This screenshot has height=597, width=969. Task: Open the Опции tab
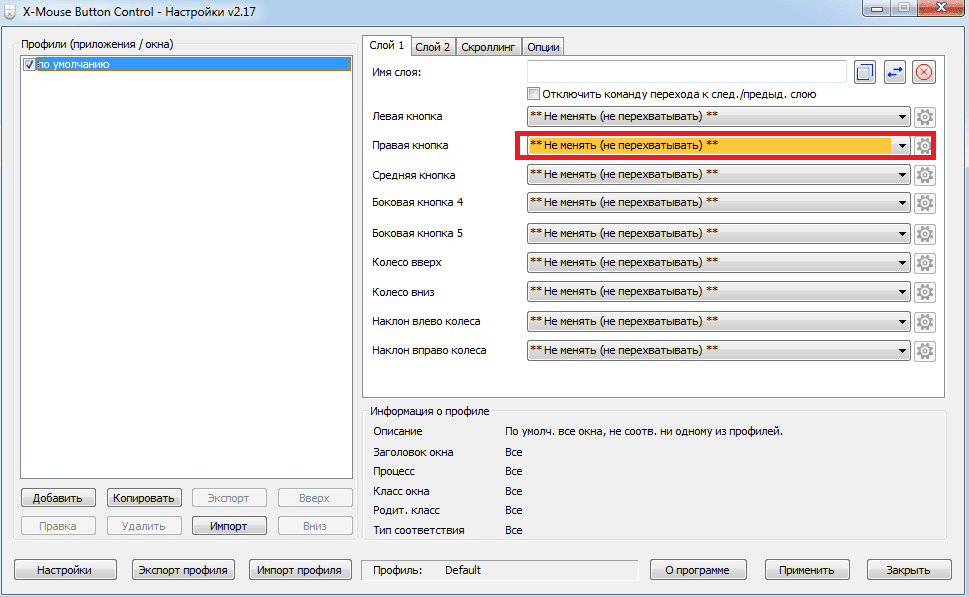tap(543, 46)
